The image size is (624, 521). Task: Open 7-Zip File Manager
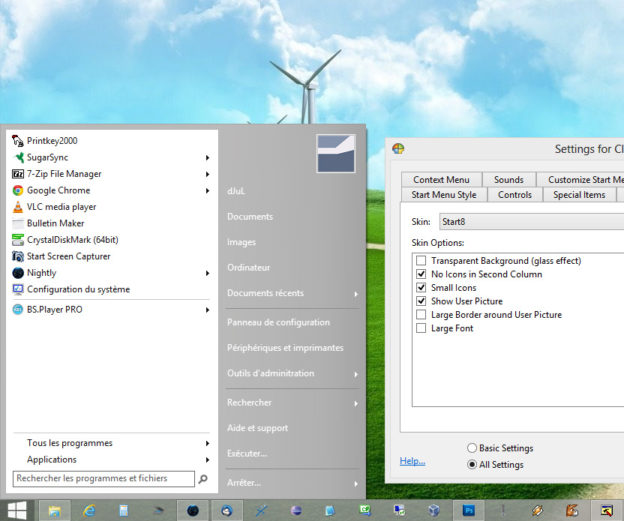[x=64, y=174]
